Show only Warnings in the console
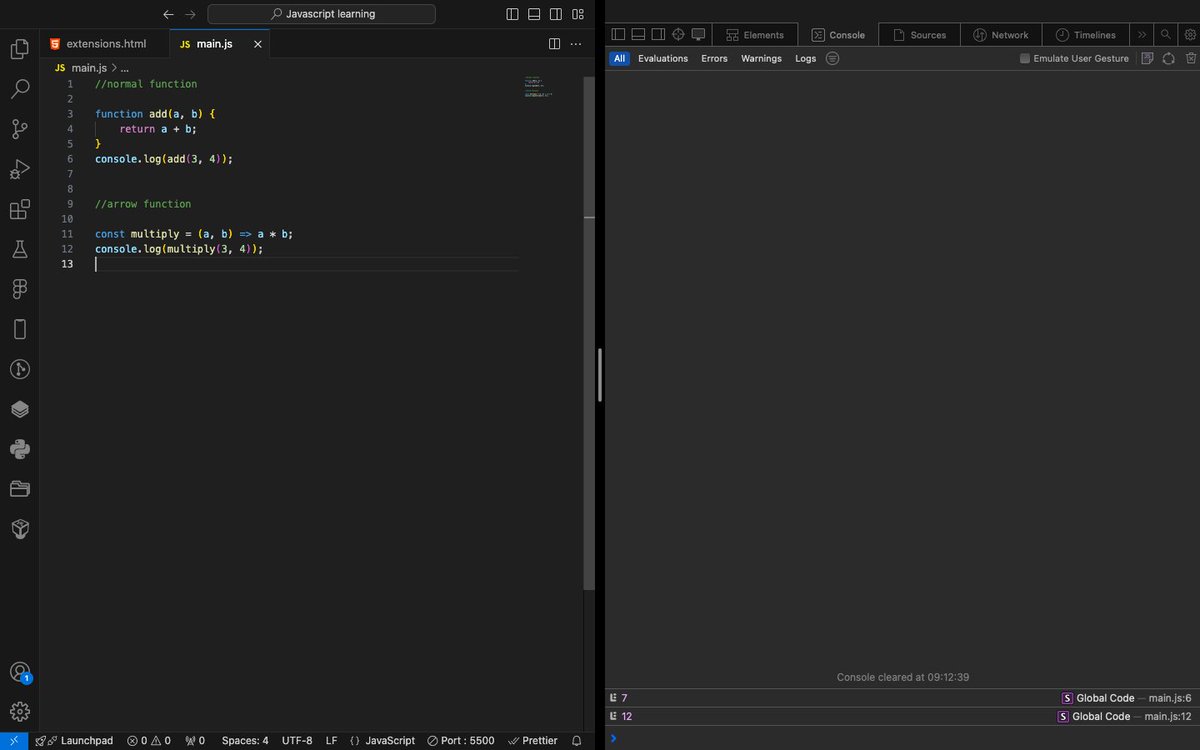 coord(761,58)
